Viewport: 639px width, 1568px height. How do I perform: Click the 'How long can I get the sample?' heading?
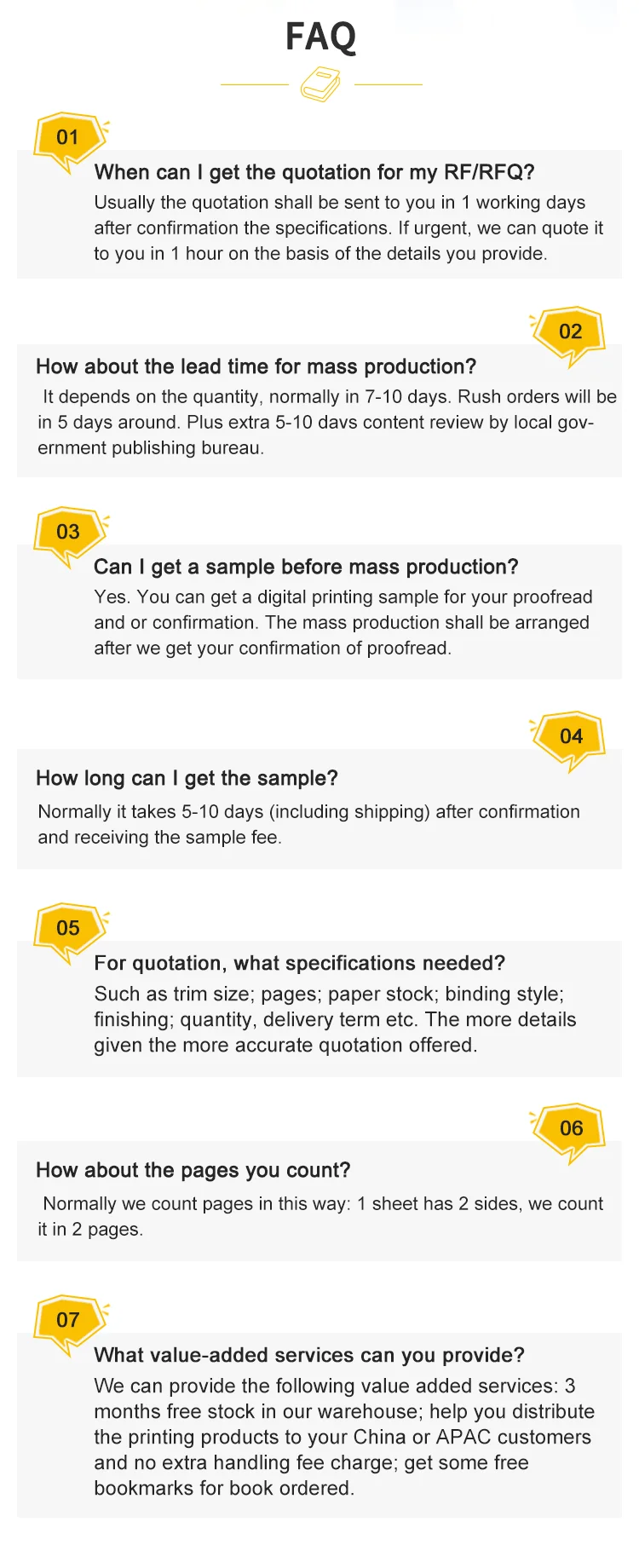pos(187,778)
